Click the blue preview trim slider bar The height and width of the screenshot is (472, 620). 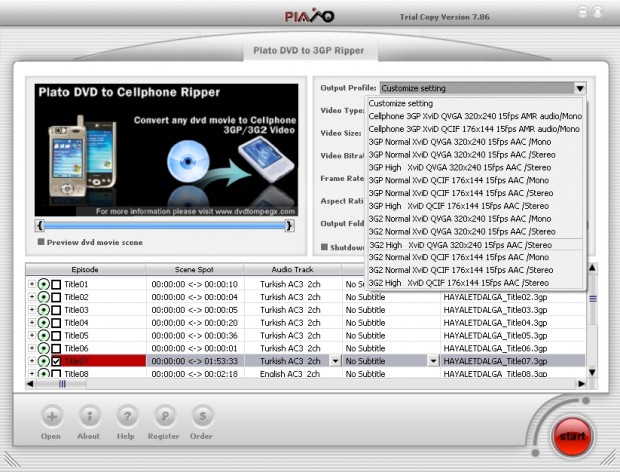pos(164,226)
